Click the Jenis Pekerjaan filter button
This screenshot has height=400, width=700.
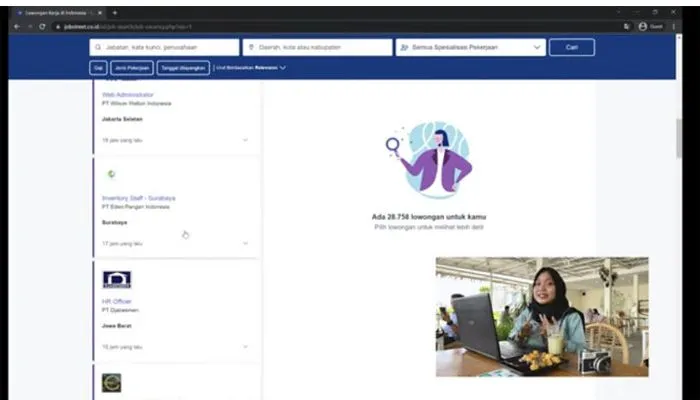pos(132,68)
